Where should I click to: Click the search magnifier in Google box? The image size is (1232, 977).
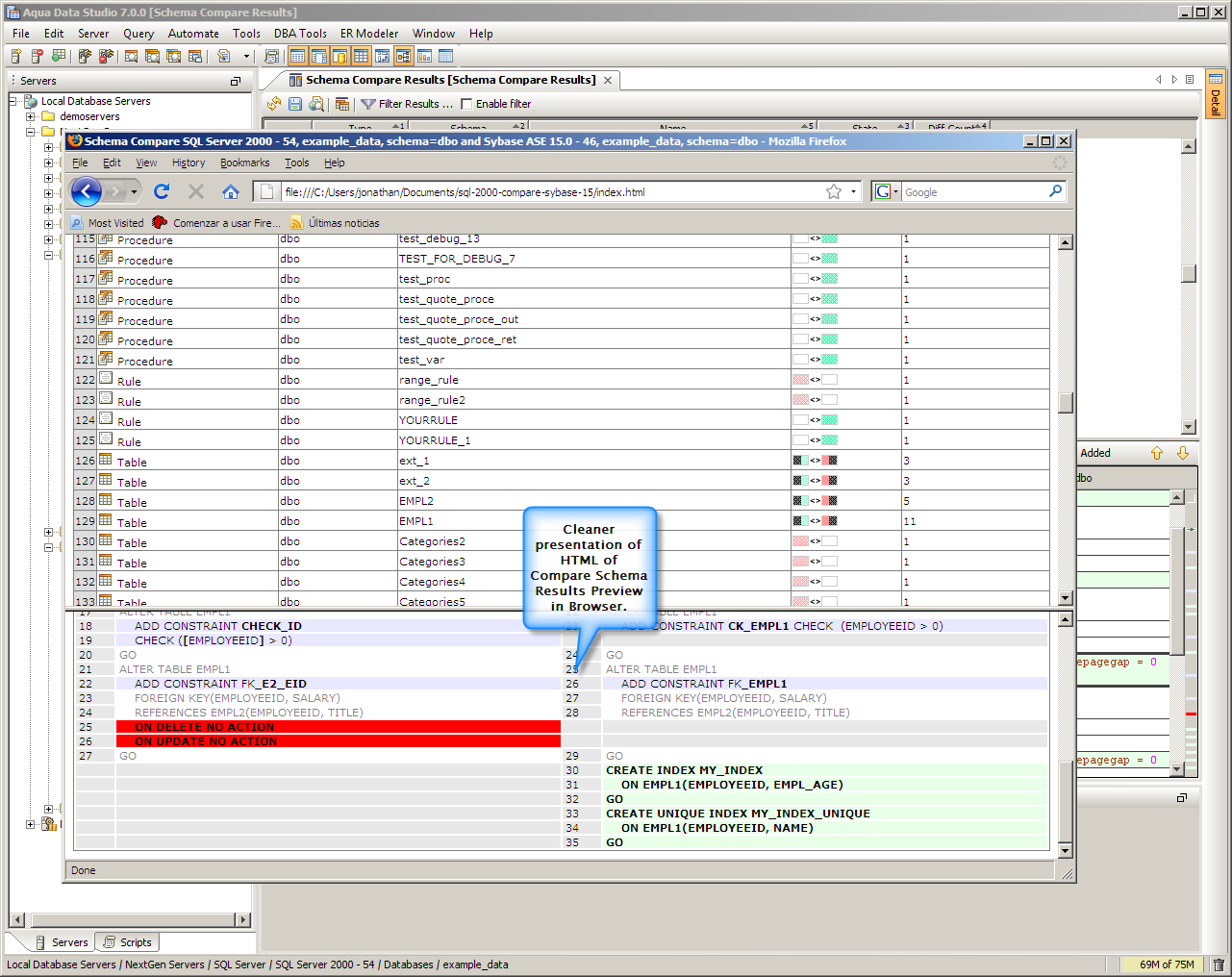point(1055,191)
